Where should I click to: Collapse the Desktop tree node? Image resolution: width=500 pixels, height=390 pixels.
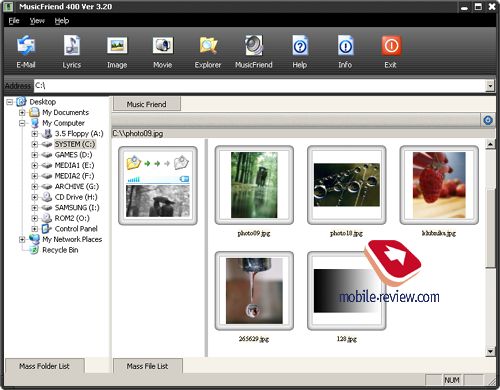[x=10, y=102]
